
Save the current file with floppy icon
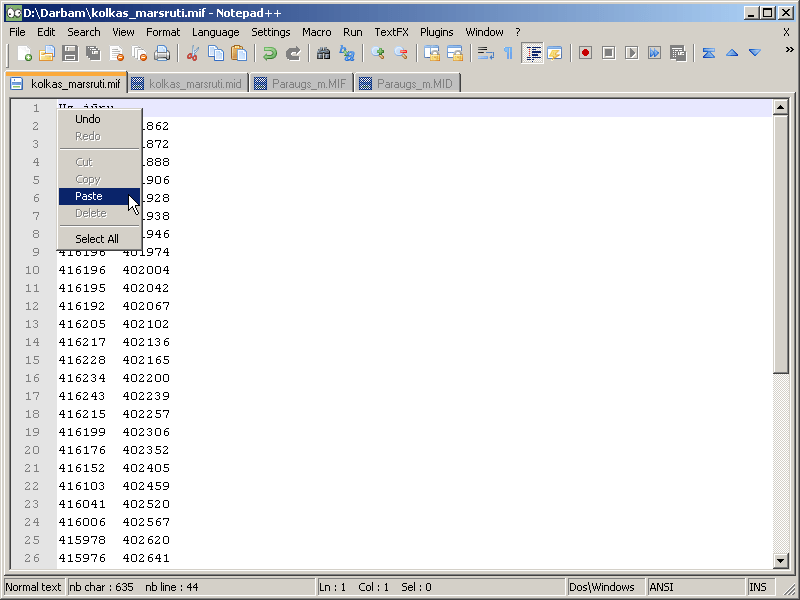click(x=70, y=53)
